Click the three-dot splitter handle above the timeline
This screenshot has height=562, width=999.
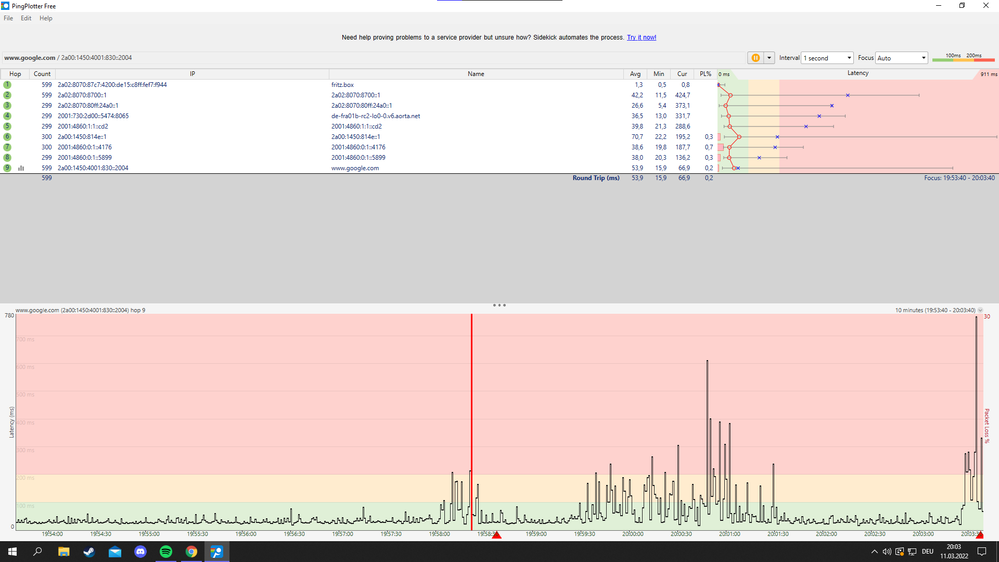(499, 305)
